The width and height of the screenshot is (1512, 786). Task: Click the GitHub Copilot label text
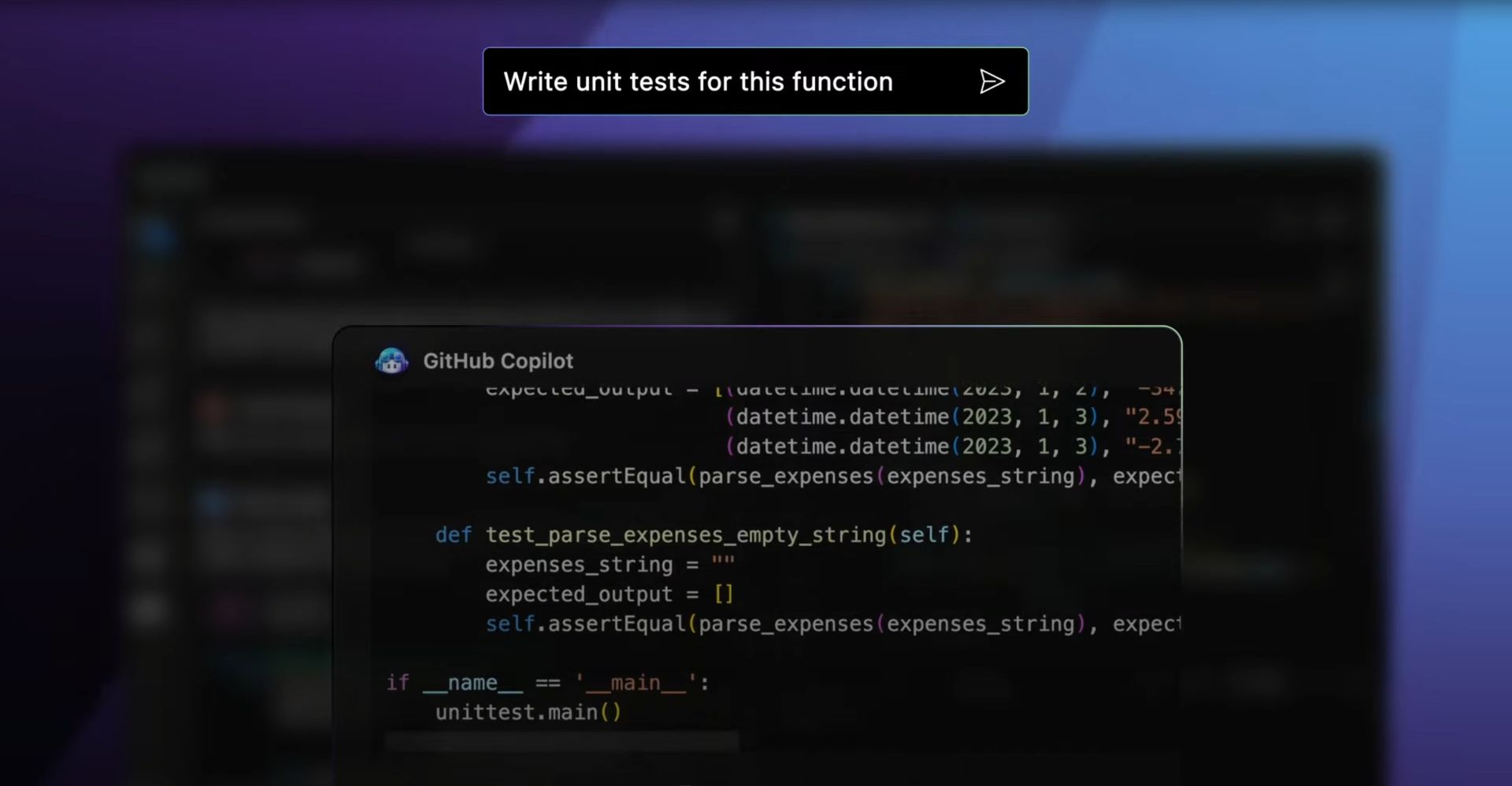[499, 361]
